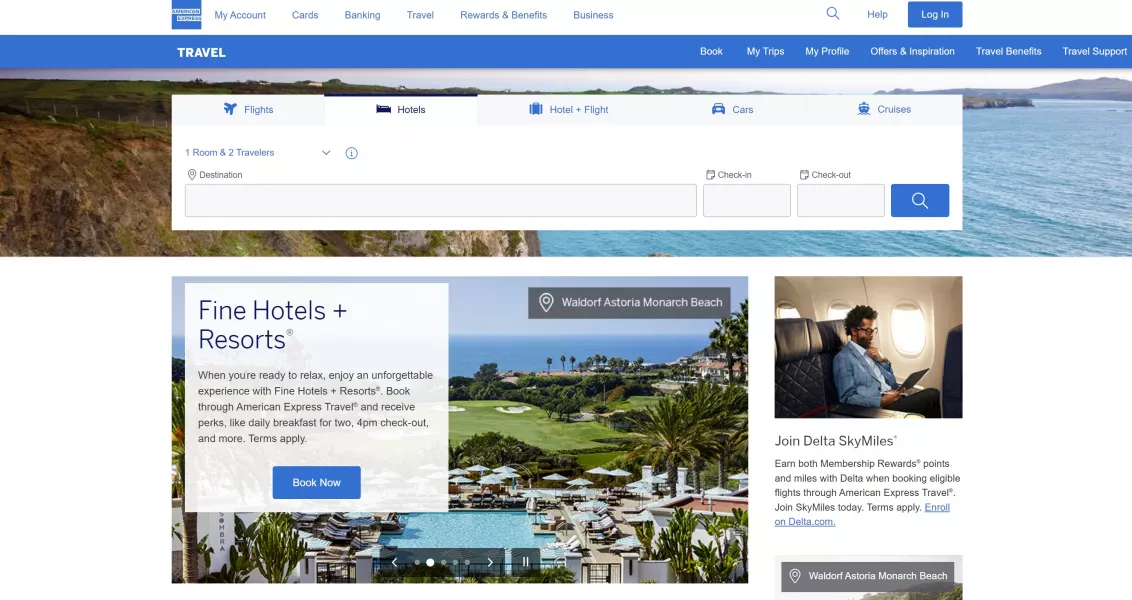Switch to the Cruises tab
Viewport: 1132px width, 600px height.
coord(884,110)
